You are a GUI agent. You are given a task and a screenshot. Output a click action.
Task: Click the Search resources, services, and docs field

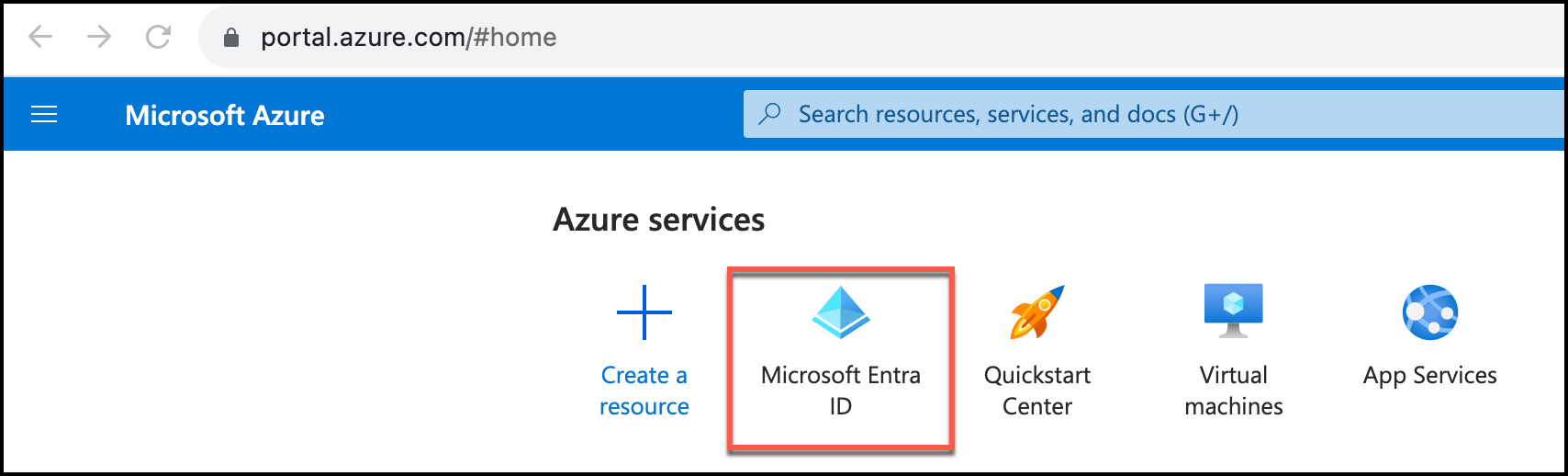point(1017,115)
